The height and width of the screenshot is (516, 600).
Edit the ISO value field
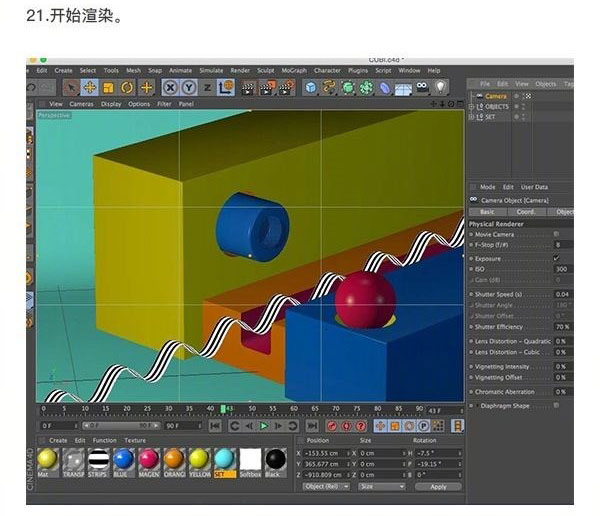click(563, 269)
